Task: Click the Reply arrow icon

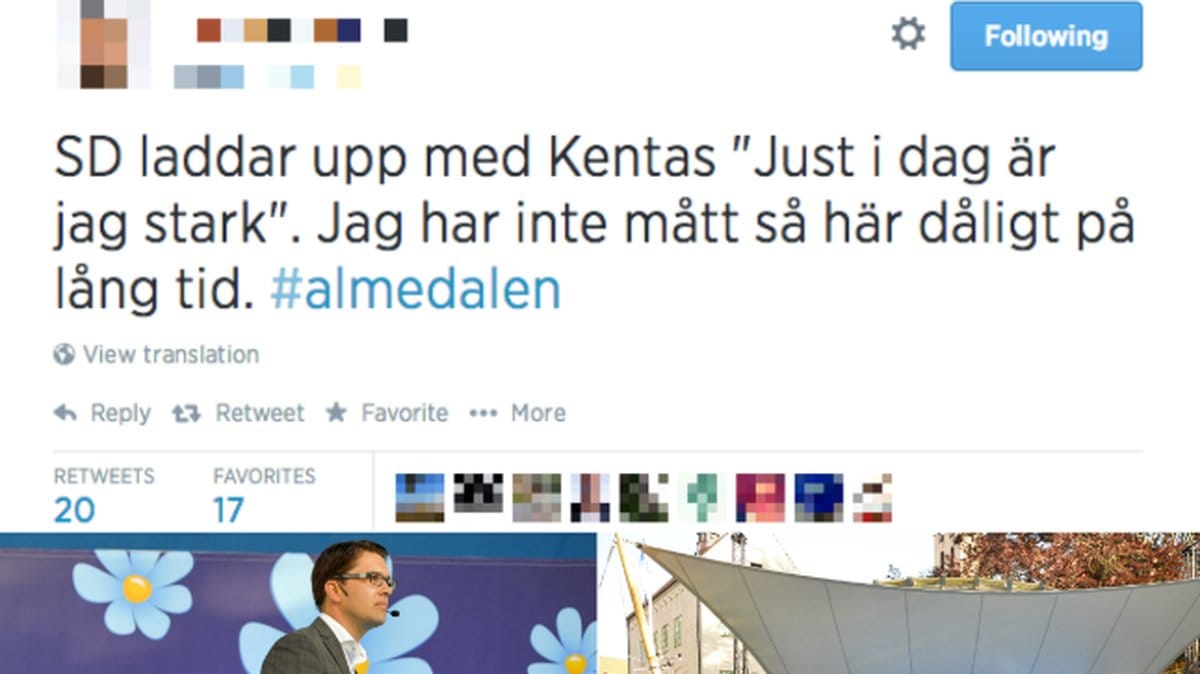Action: click(65, 413)
